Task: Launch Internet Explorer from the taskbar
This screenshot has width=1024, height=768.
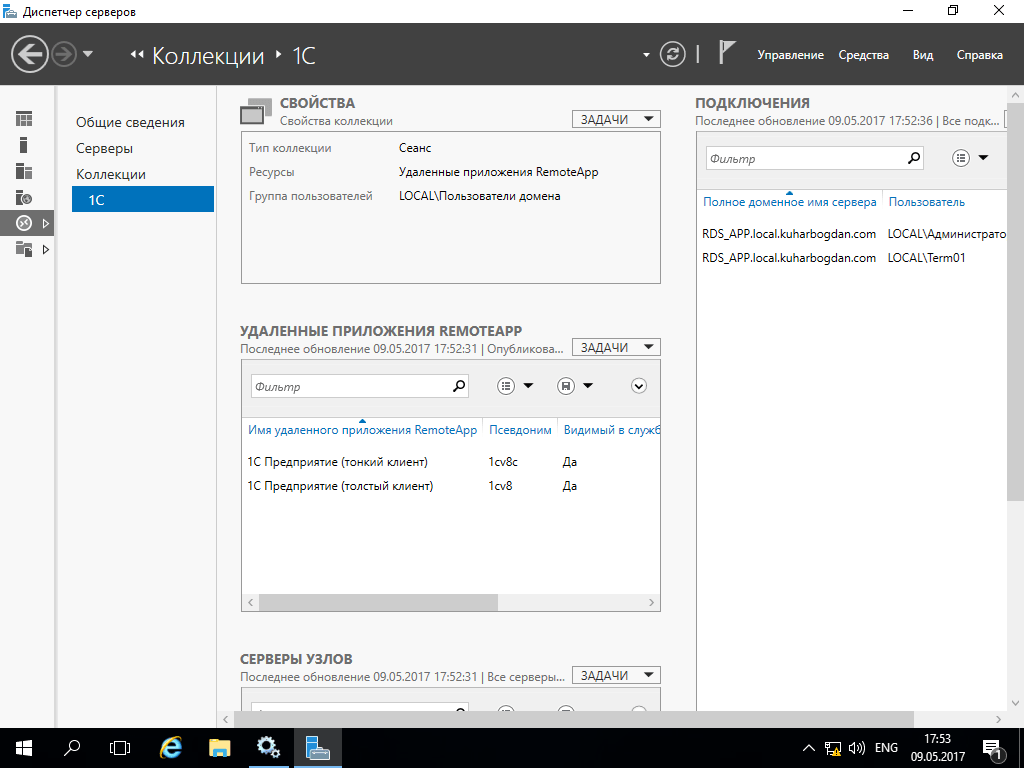Action: [x=172, y=747]
